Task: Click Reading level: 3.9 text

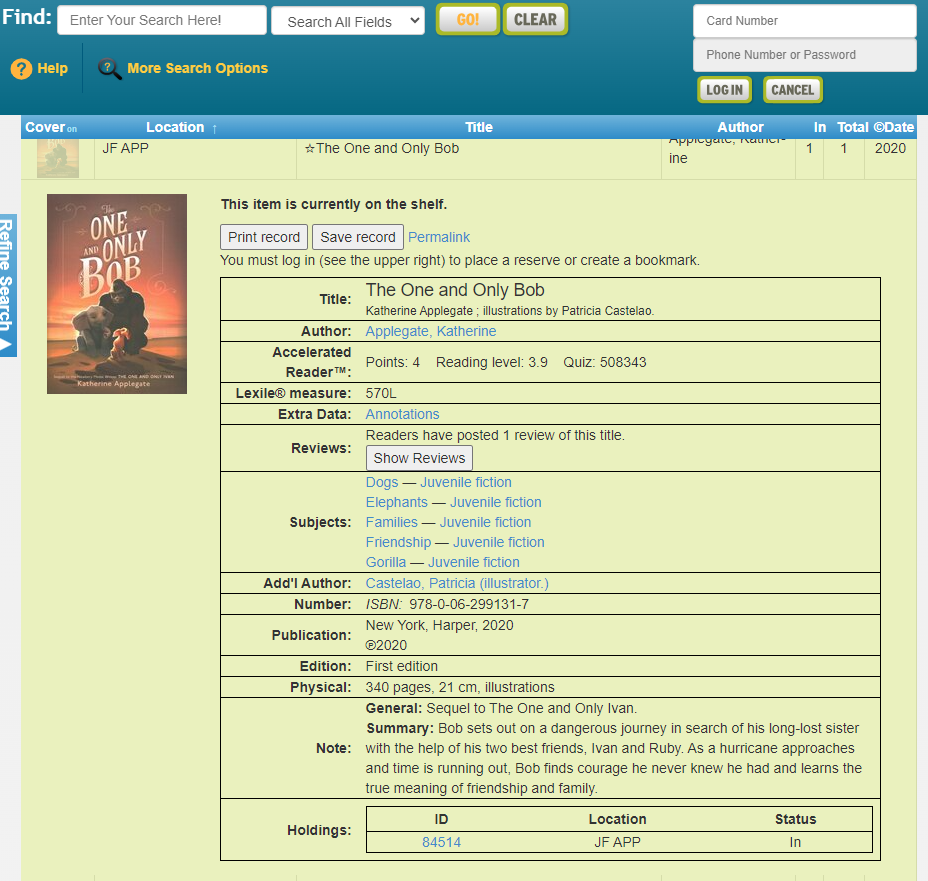Action: pos(492,363)
